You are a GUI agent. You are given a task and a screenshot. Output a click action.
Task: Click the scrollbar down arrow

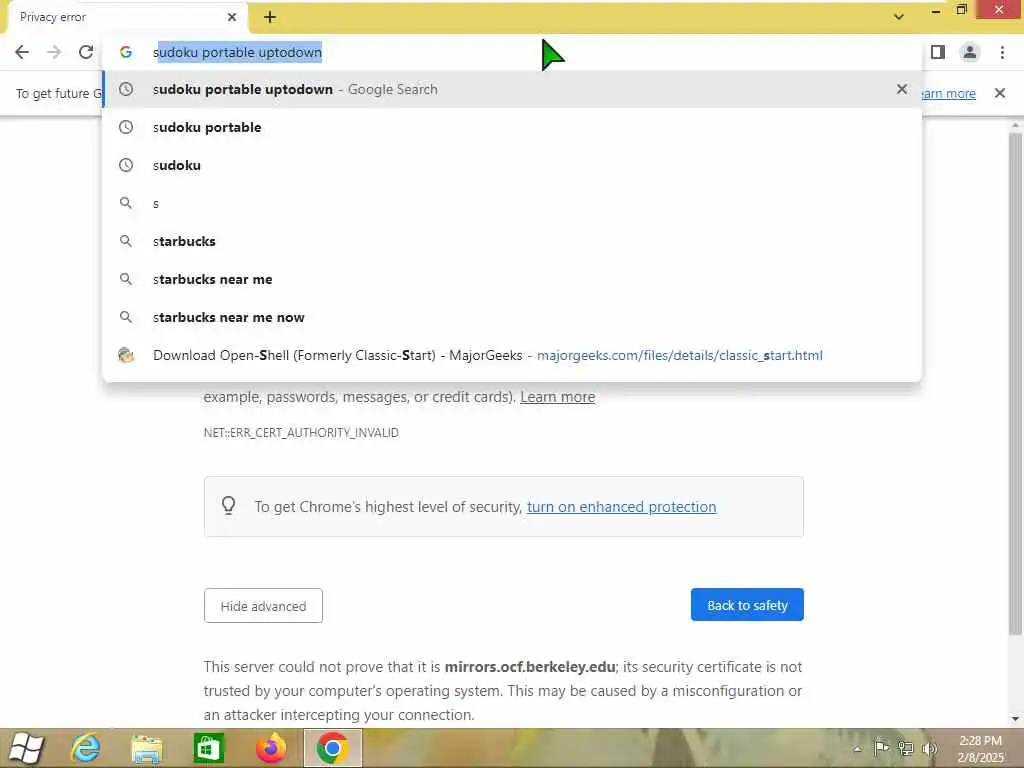1015,719
